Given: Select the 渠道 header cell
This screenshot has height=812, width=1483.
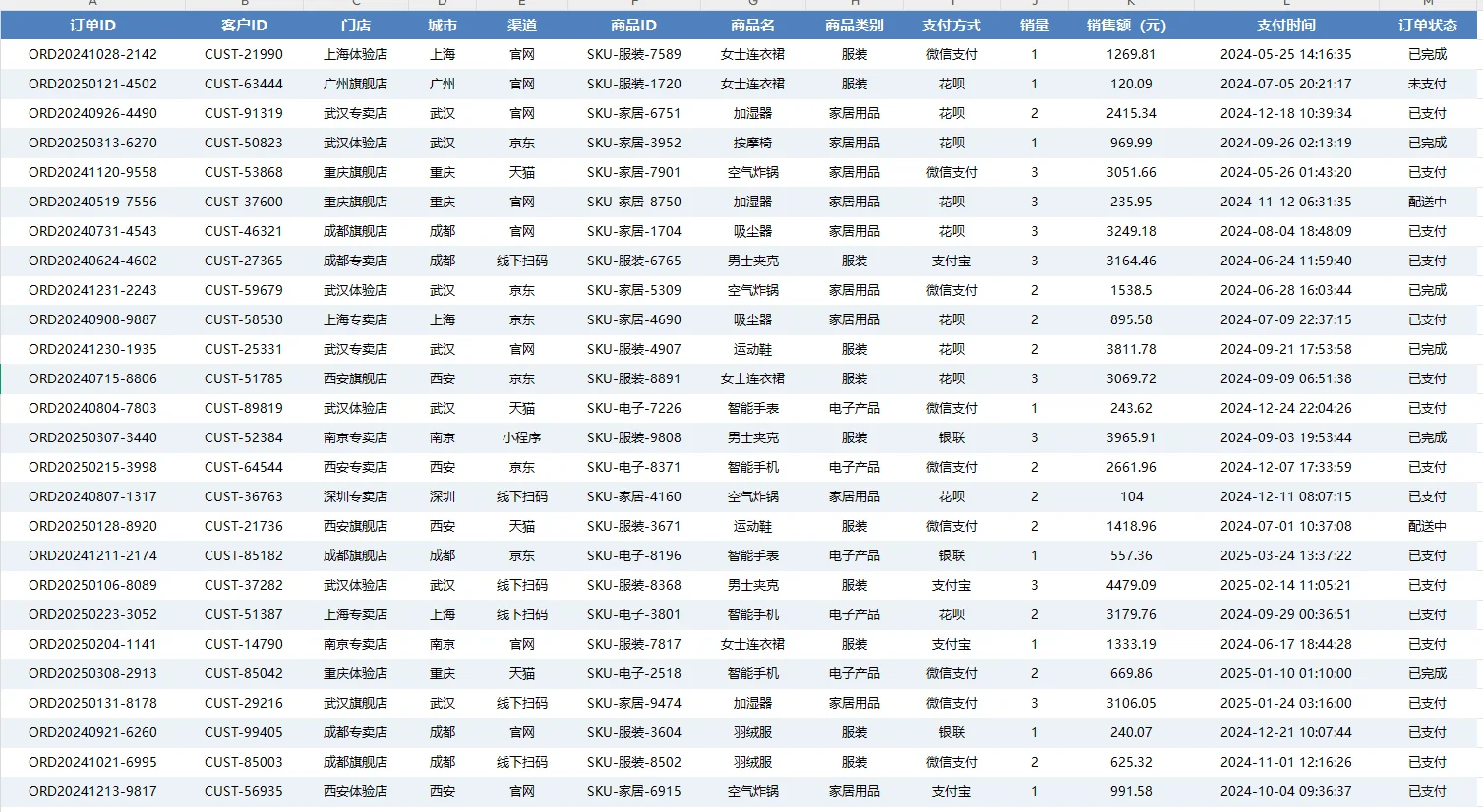Looking at the screenshot, I should (x=521, y=26).
